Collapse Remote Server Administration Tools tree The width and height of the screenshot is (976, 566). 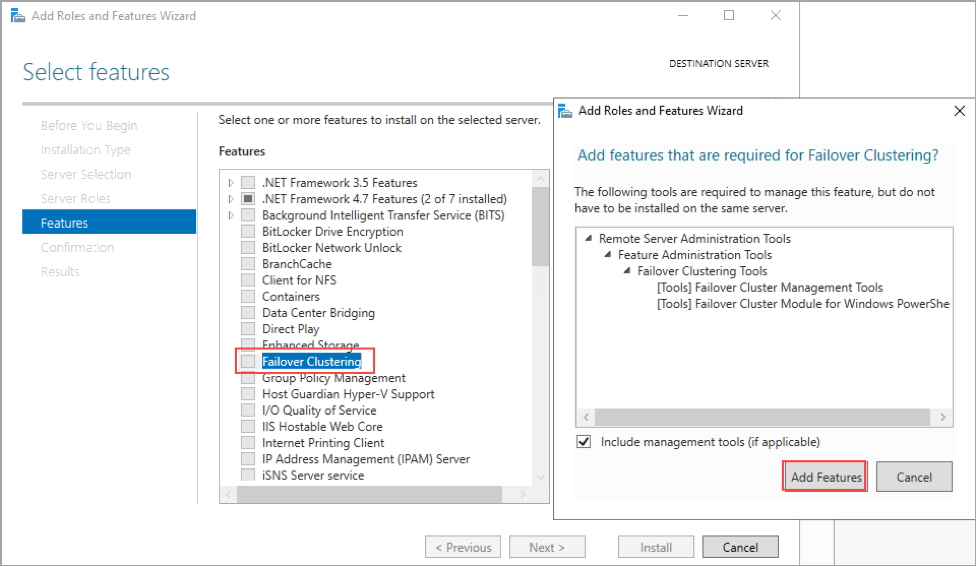coord(588,239)
